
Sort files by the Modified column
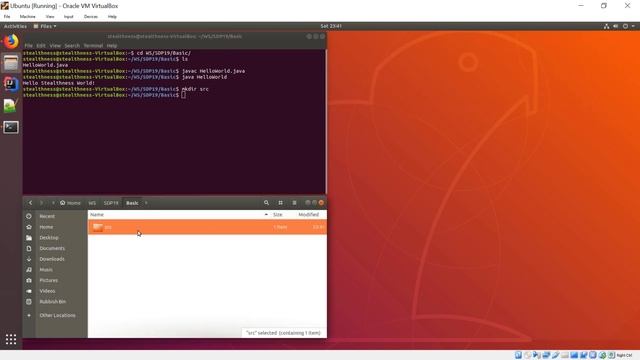pyautogui.click(x=308, y=214)
